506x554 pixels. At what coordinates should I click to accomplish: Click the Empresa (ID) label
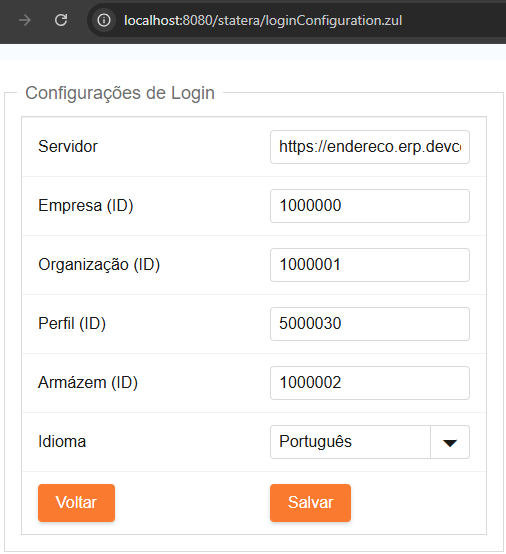click(86, 206)
